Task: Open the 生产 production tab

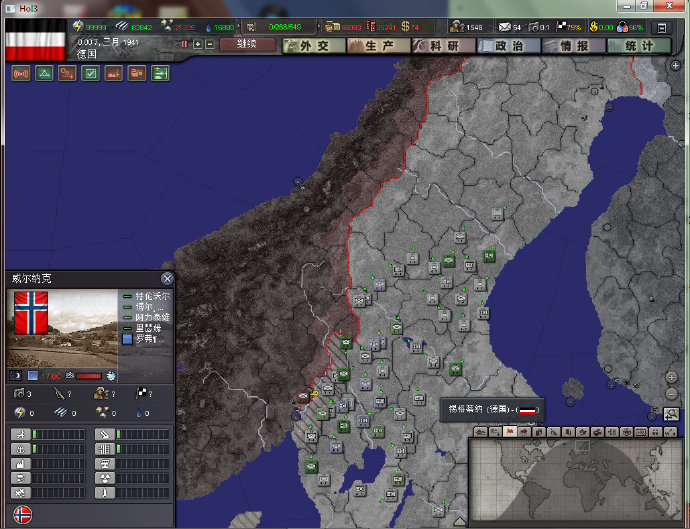Action: click(x=378, y=46)
